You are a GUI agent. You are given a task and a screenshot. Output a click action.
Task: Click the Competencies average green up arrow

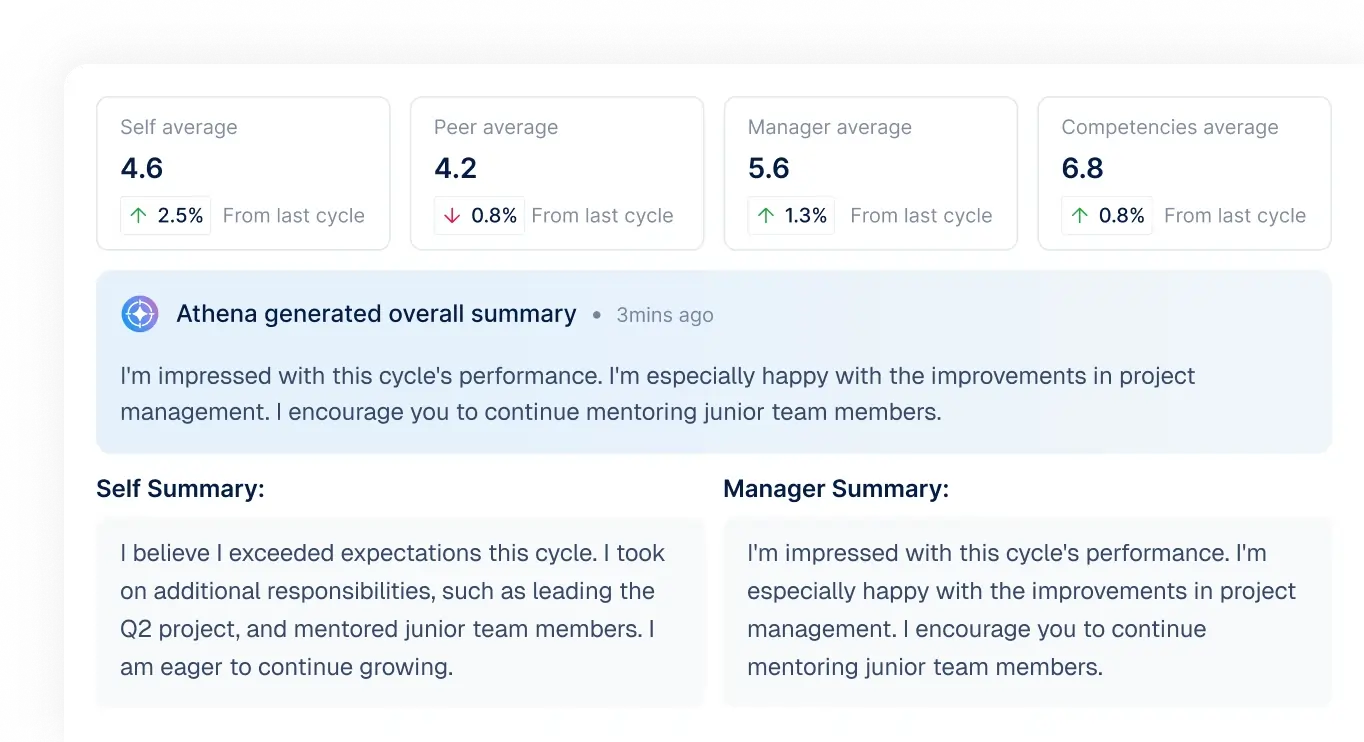click(1080, 216)
